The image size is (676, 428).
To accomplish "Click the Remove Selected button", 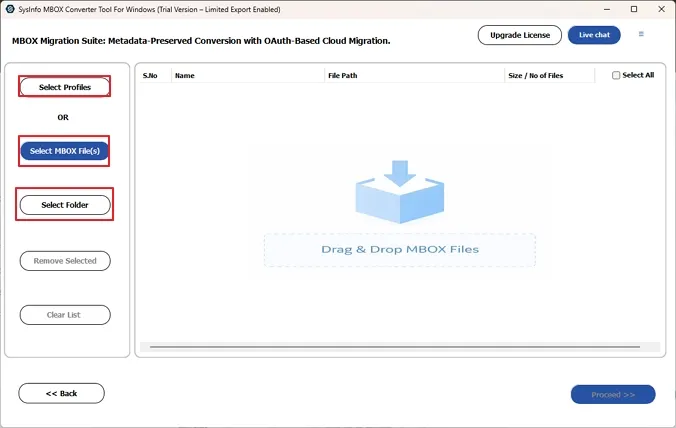I will pos(65,261).
